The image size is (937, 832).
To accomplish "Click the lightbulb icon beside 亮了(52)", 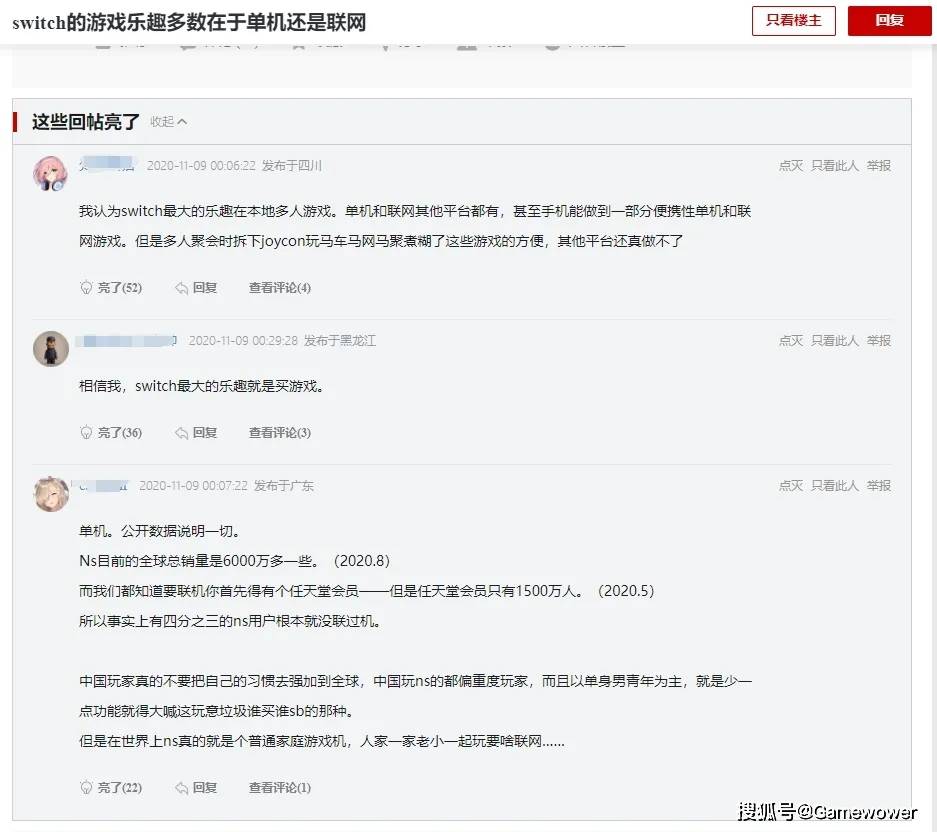I will point(86,287).
